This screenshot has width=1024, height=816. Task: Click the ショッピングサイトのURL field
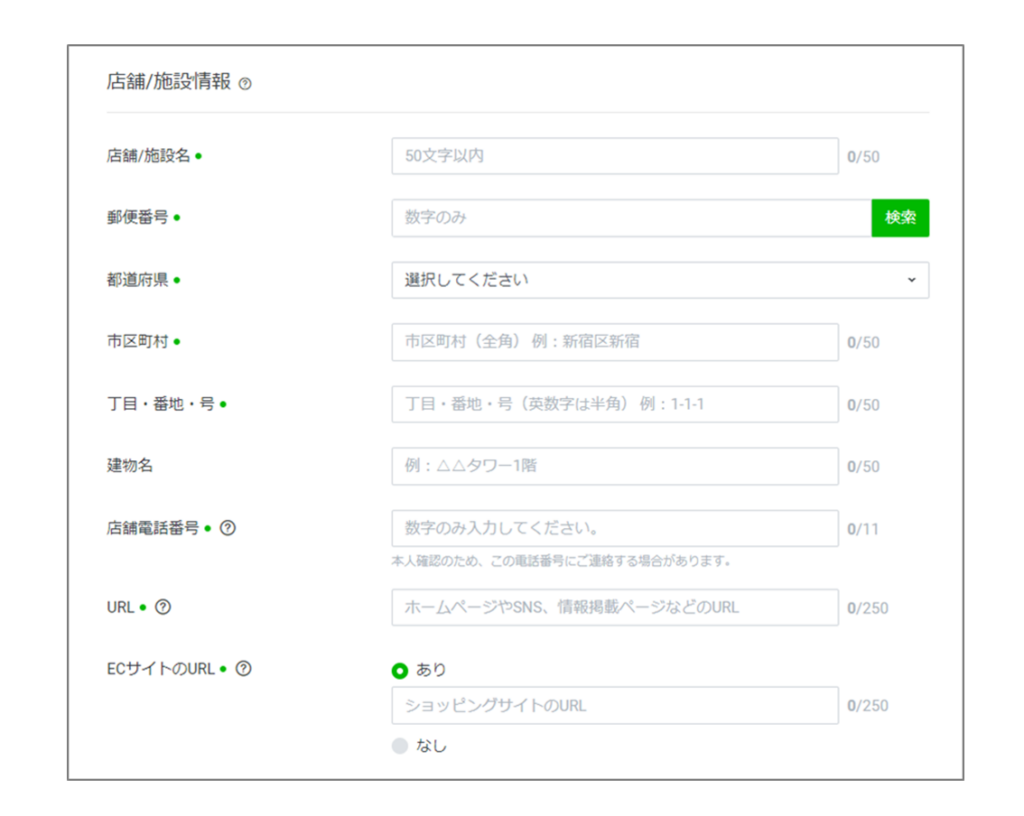[x=614, y=705]
